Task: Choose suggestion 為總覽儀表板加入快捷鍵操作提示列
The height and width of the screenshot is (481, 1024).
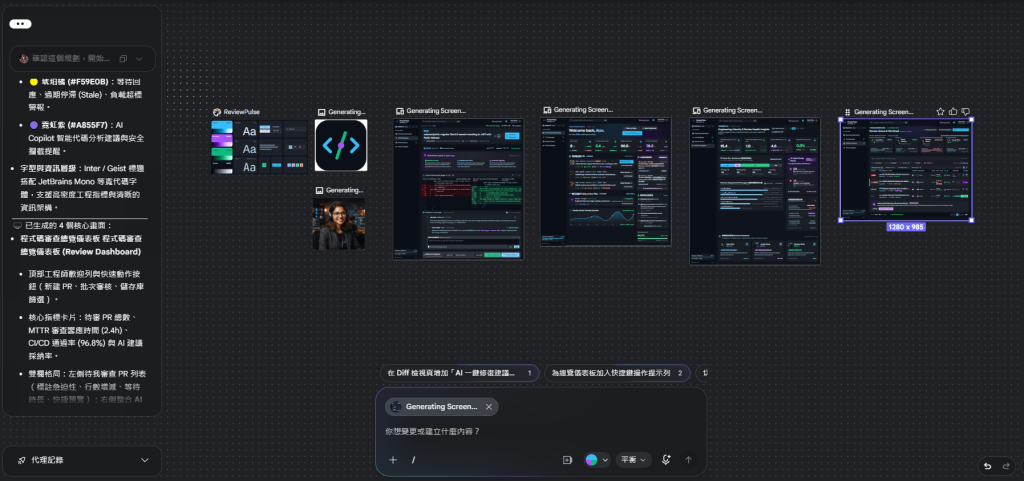Action: click(x=617, y=373)
